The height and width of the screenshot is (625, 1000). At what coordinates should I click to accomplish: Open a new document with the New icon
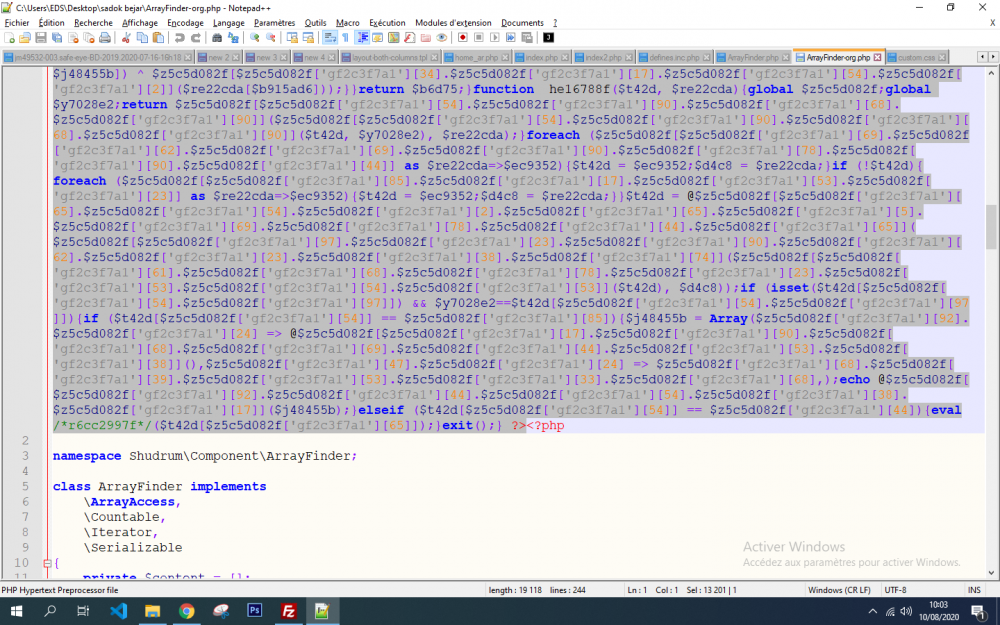[10, 38]
